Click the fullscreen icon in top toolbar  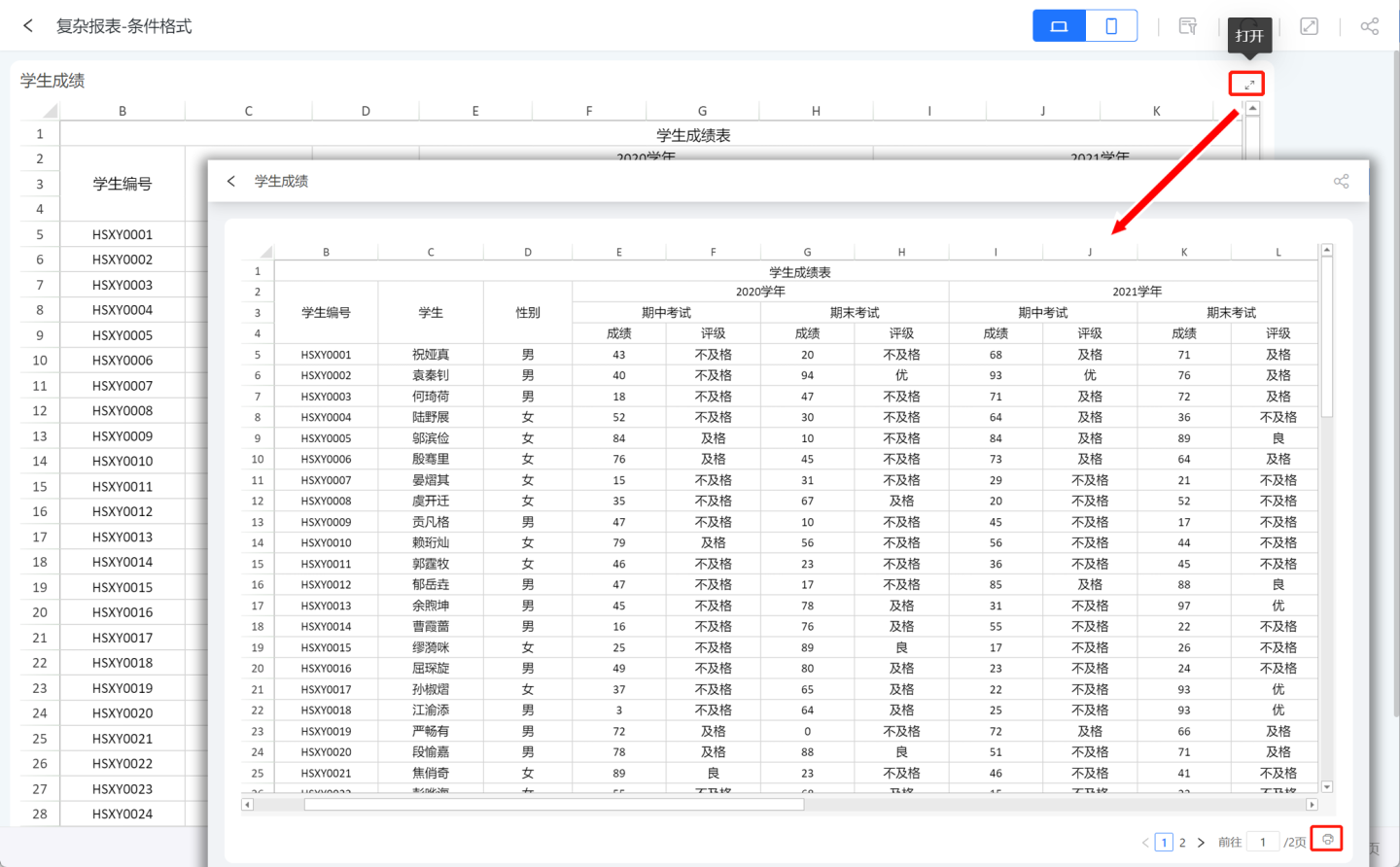point(1310,26)
